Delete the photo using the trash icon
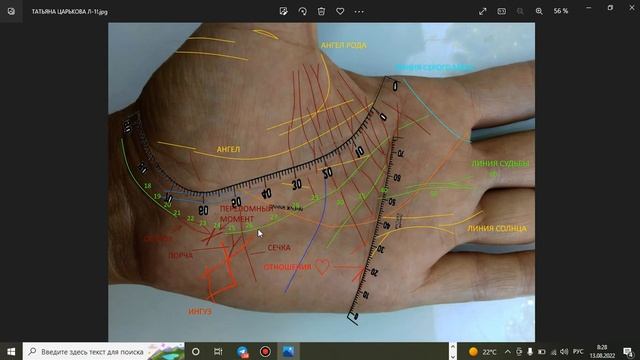Viewport: 640px width, 360px height. coord(321,11)
